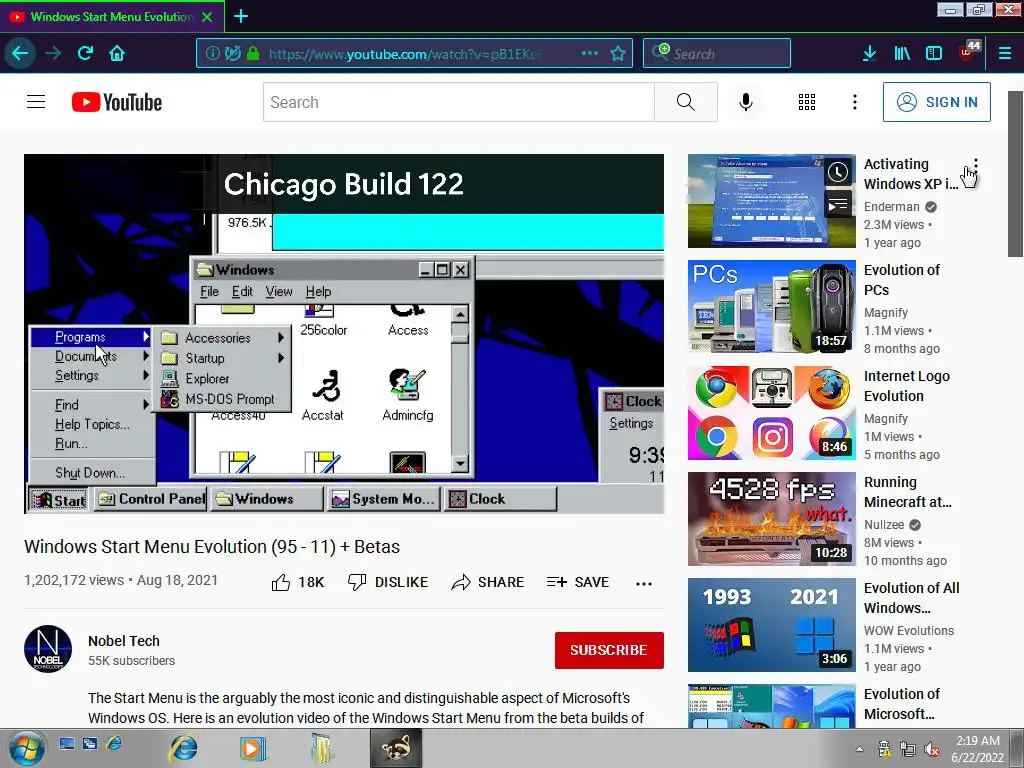Bookmark this page with the star icon
1024x768 pixels.
click(x=618, y=54)
